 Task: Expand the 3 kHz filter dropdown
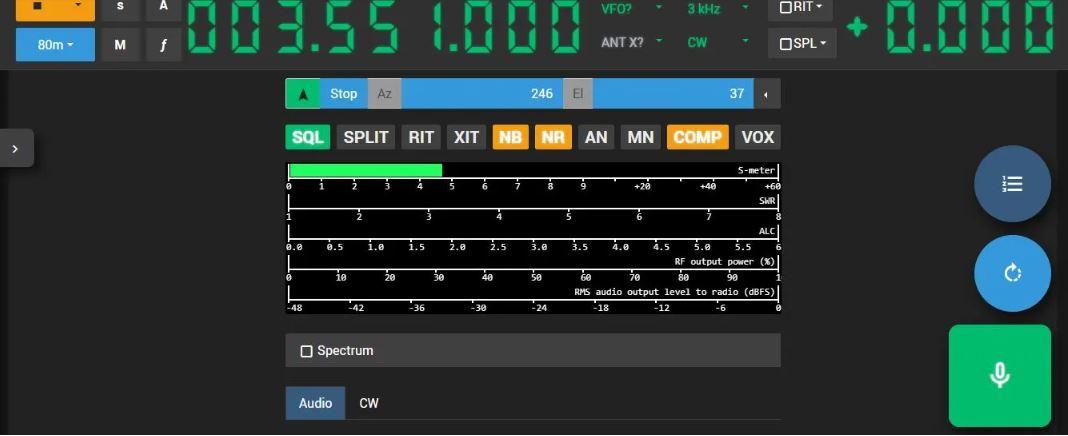point(717,9)
